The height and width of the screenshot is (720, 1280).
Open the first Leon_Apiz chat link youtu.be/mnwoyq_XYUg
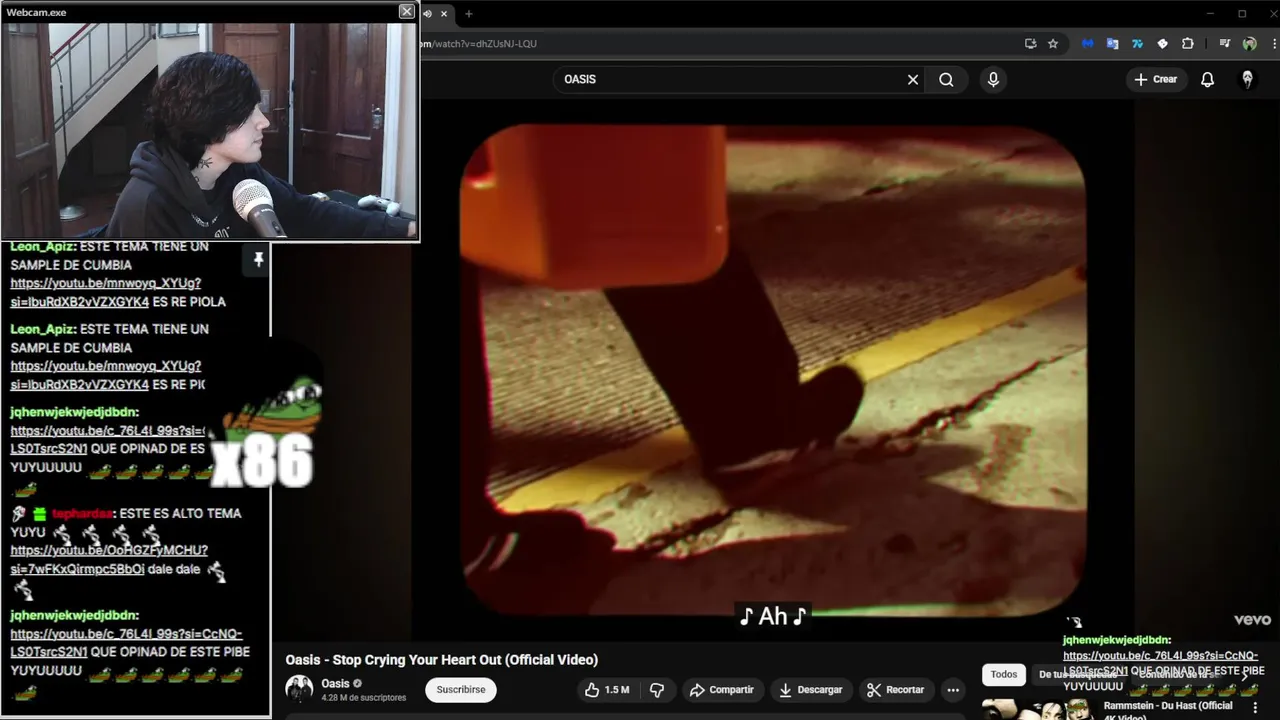pyautogui.click(x=105, y=292)
